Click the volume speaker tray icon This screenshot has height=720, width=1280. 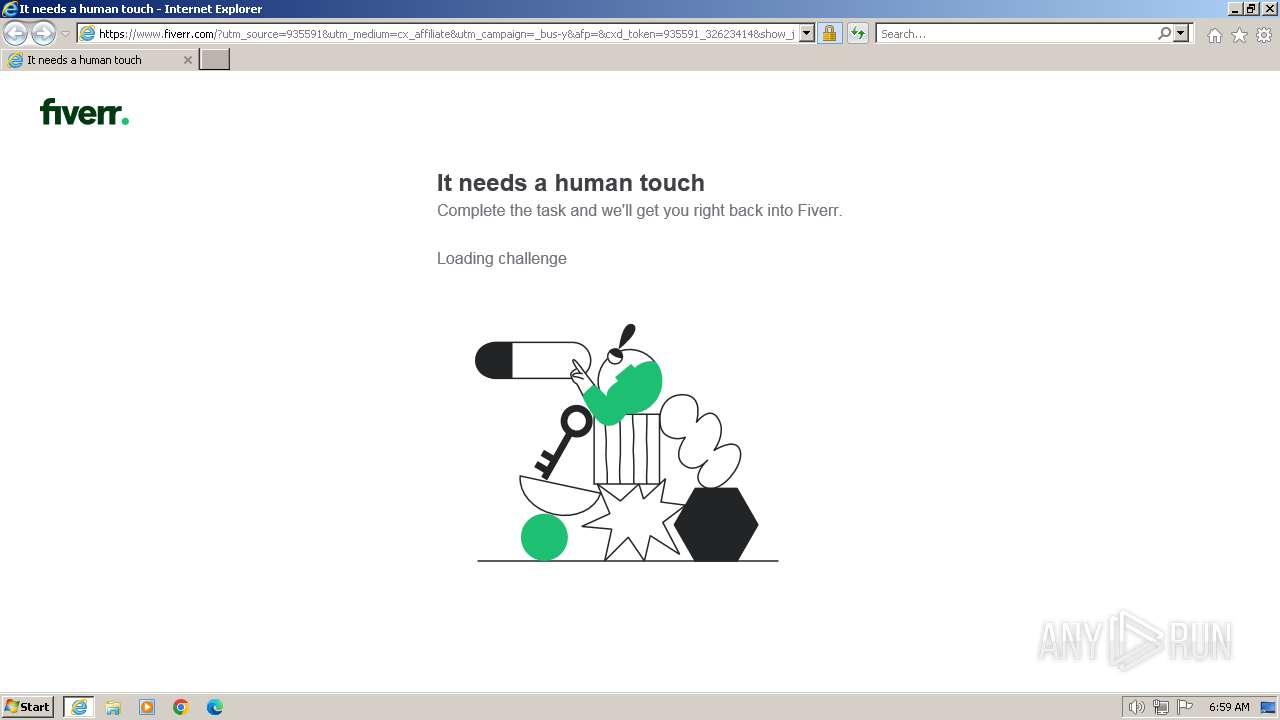(x=1136, y=707)
